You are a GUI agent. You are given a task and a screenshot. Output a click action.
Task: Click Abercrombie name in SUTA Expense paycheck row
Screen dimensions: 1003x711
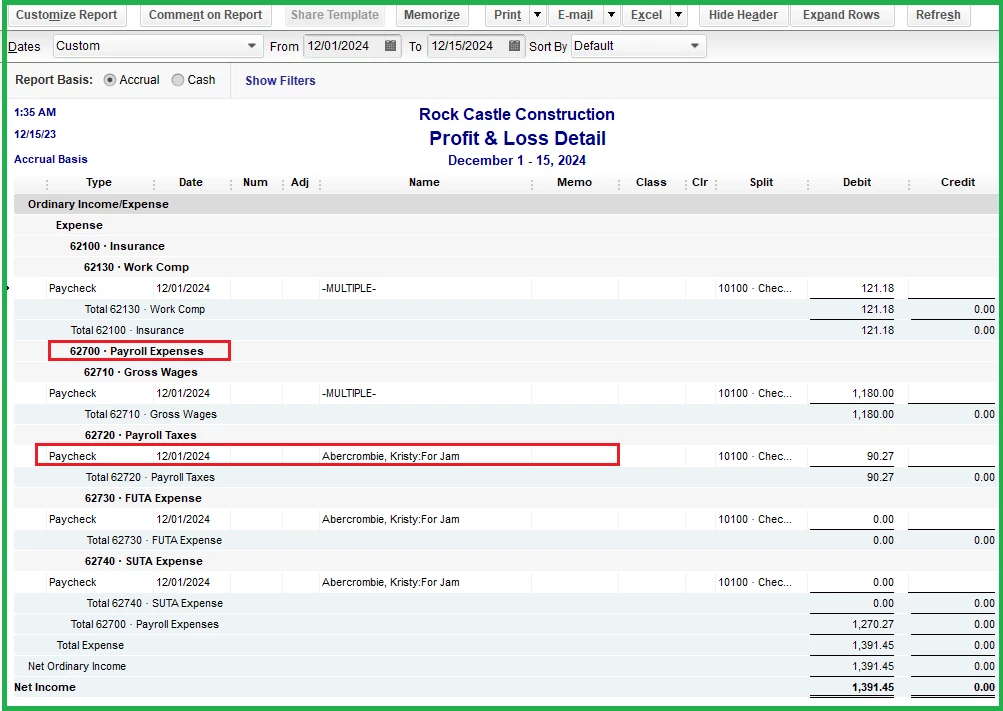(391, 582)
